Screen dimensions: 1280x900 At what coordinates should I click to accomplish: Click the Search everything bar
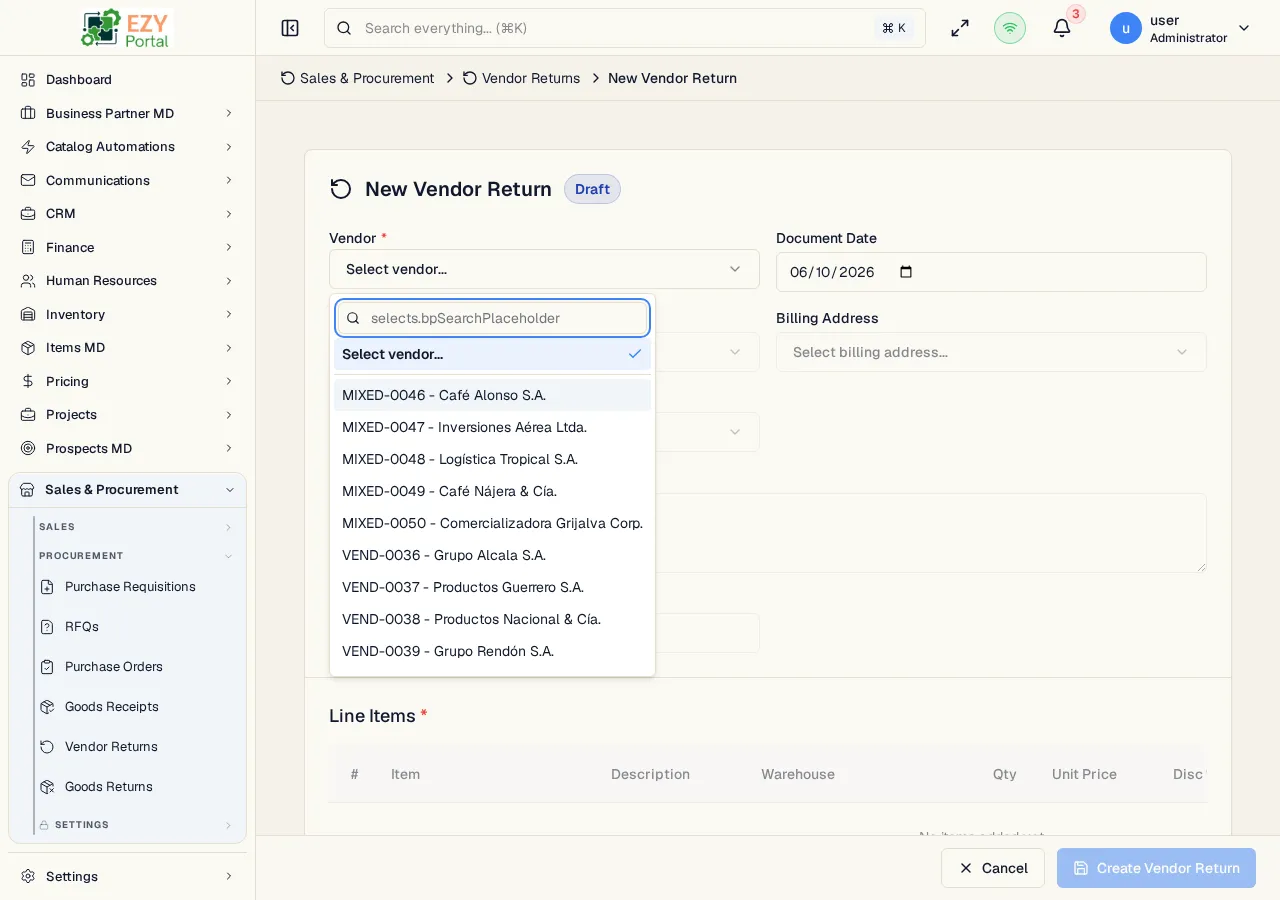[625, 28]
